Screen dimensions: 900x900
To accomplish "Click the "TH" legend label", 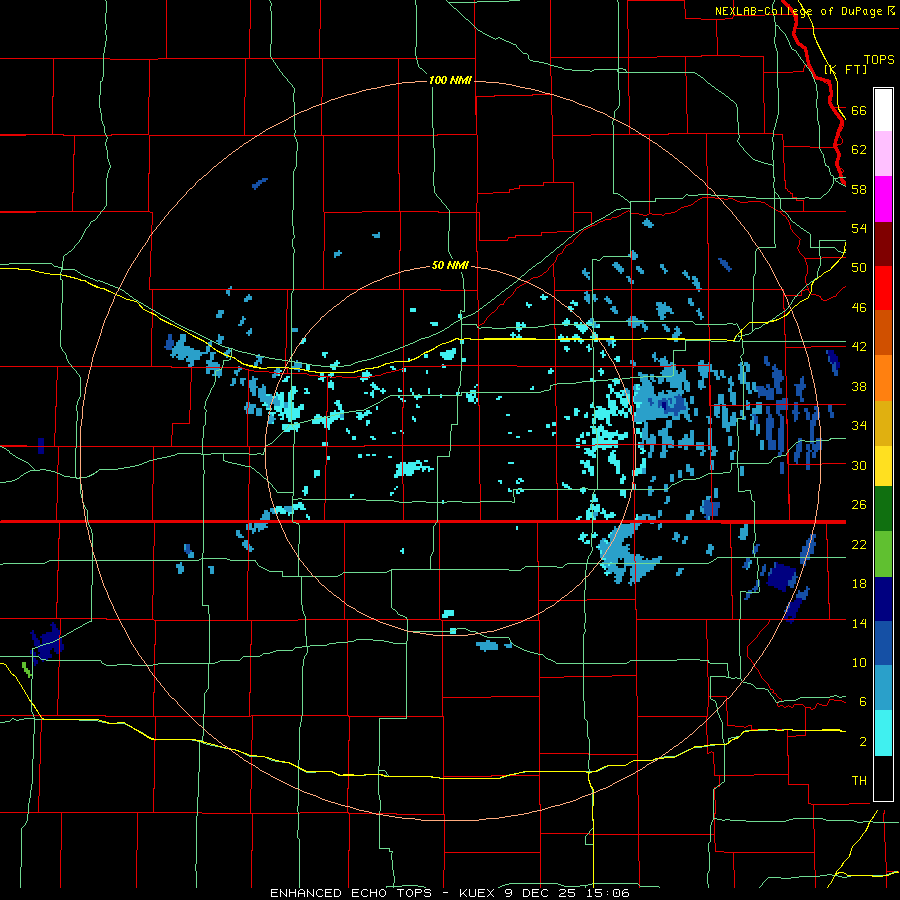I will tap(859, 781).
